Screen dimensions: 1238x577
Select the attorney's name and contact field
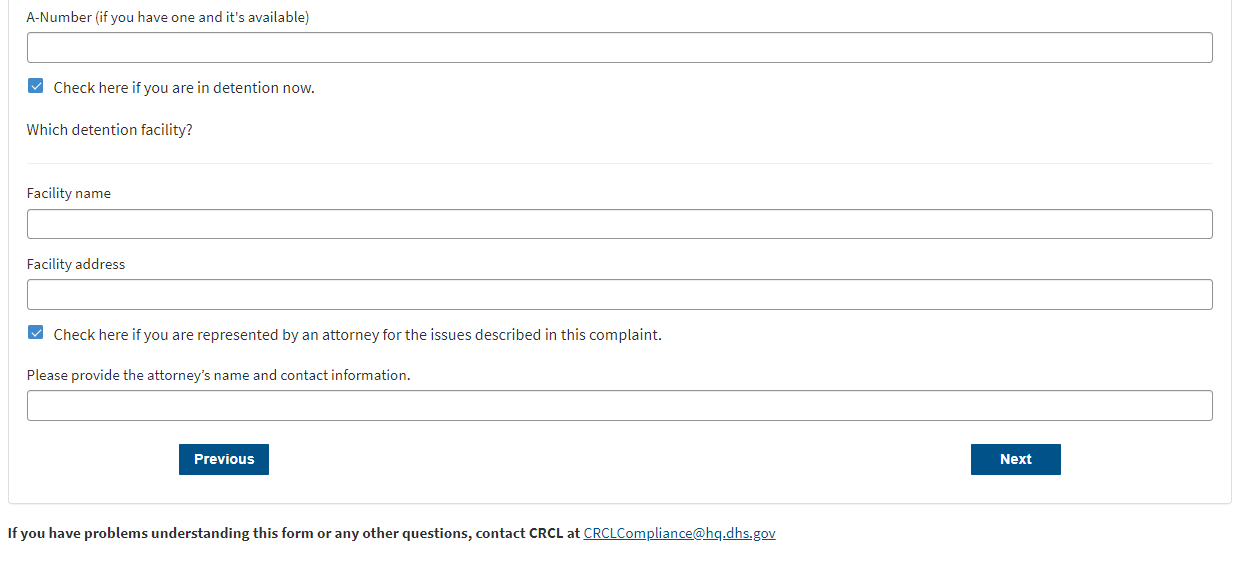pyautogui.click(x=619, y=406)
